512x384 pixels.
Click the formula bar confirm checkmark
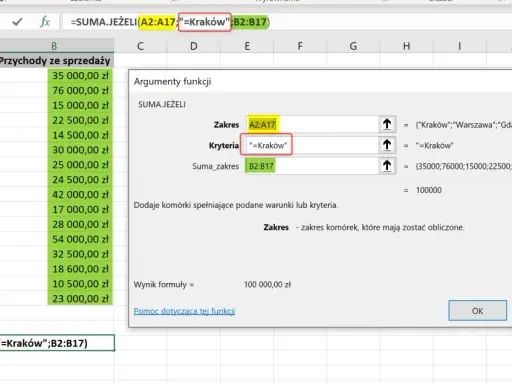tap(17, 22)
